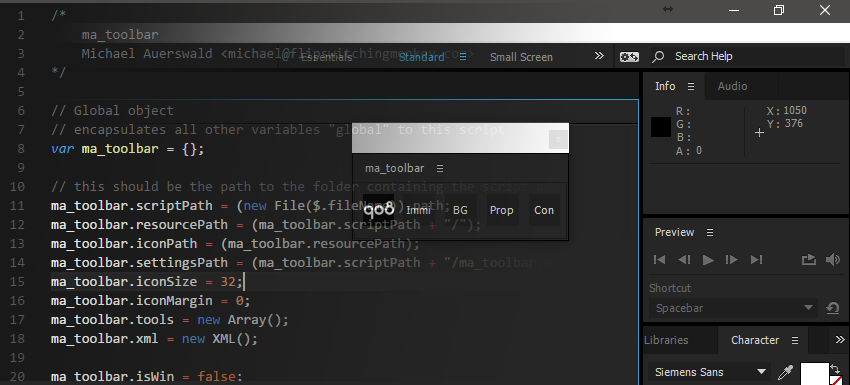Click the Immi button in ma_toolbar
Screen dimensions: 850x385
pos(418,210)
